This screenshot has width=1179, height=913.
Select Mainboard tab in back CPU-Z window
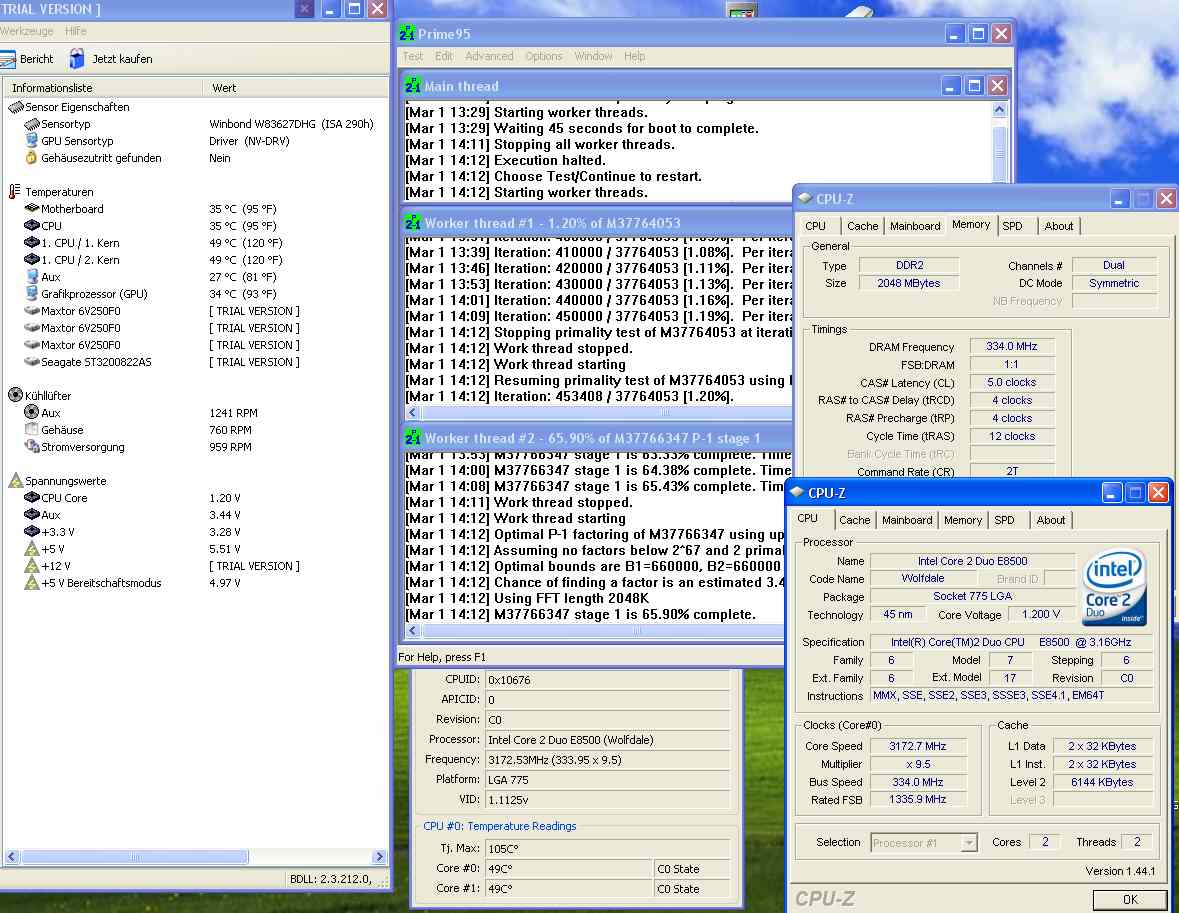(x=915, y=226)
